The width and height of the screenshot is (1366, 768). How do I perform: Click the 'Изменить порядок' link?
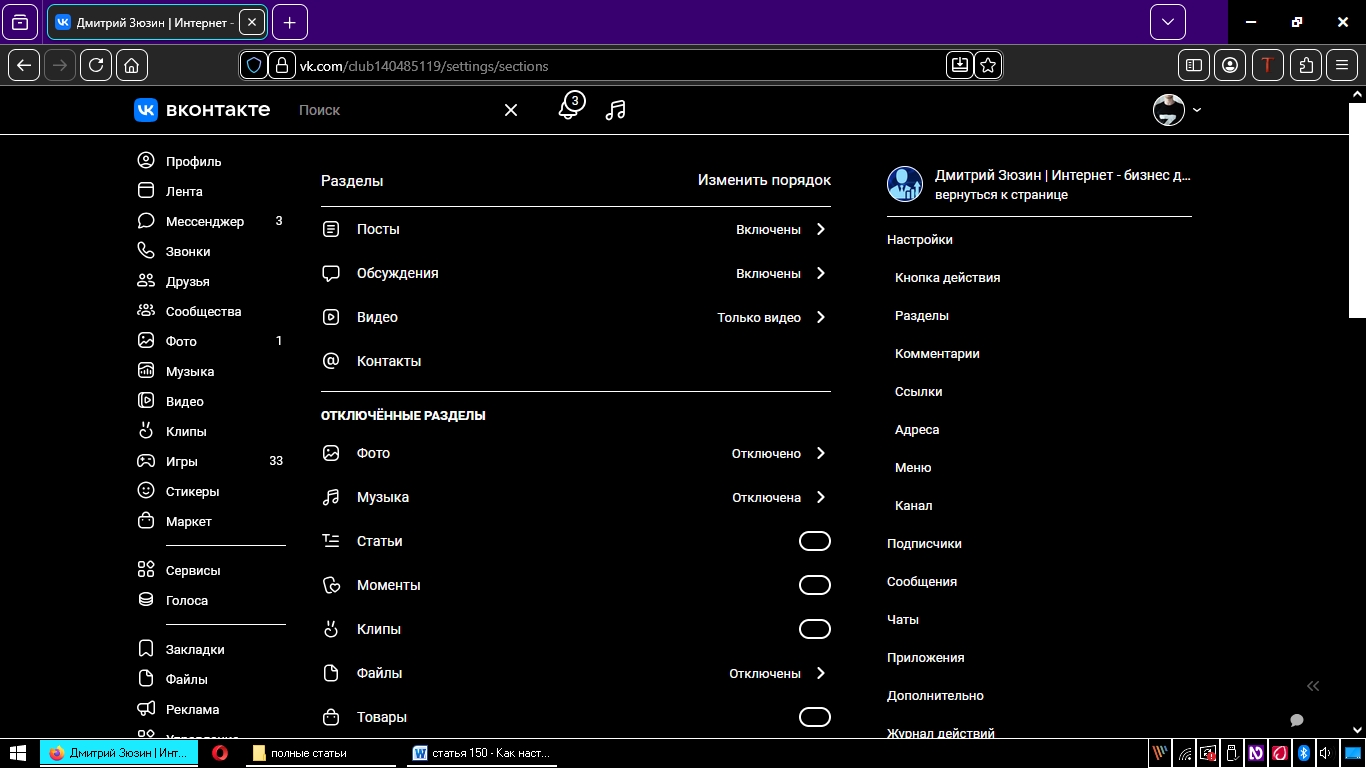(x=764, y=181)
